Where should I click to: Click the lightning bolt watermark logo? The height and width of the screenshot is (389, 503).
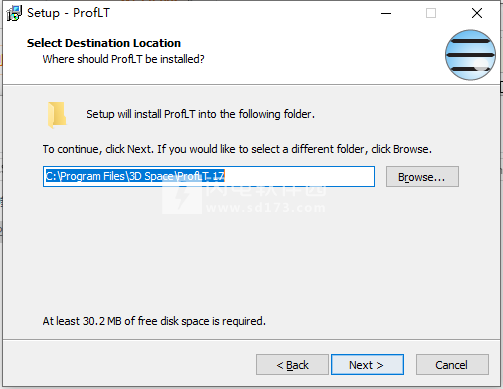point(182,197)
